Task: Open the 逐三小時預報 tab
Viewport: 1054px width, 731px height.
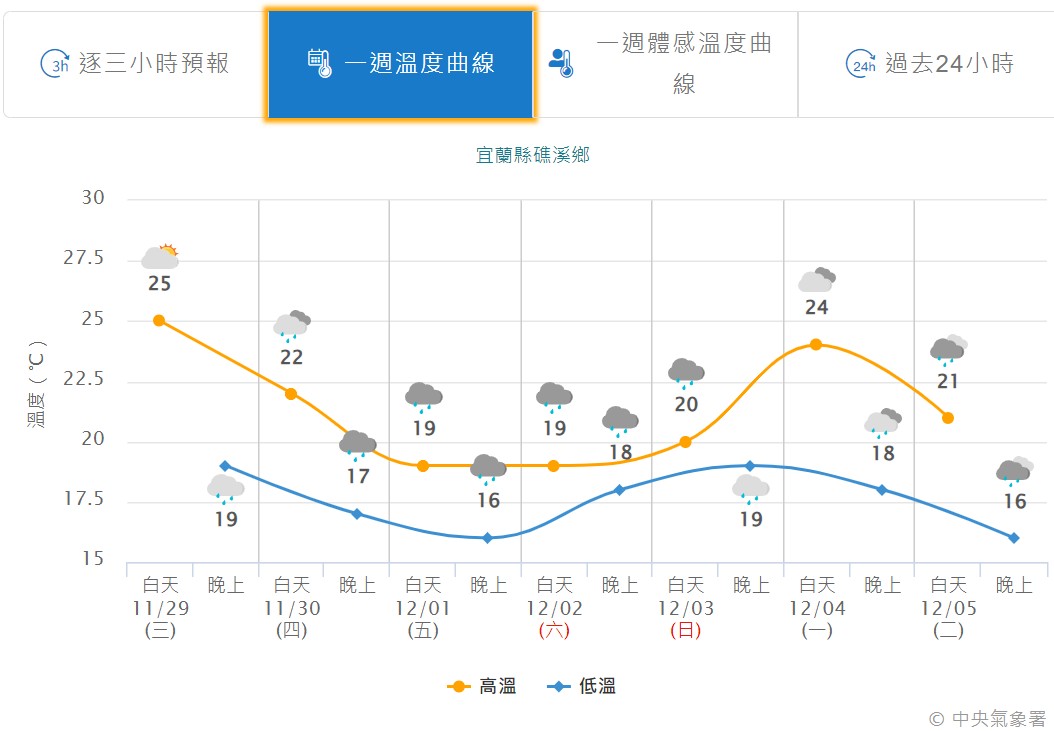Action: [x=136, y=64]
